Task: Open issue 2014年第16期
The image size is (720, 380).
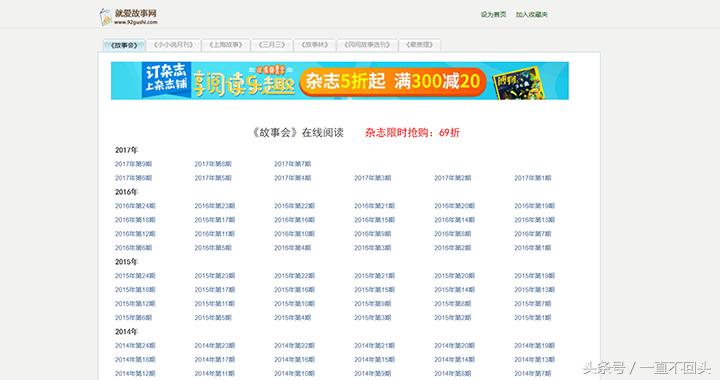Action: 294,360
